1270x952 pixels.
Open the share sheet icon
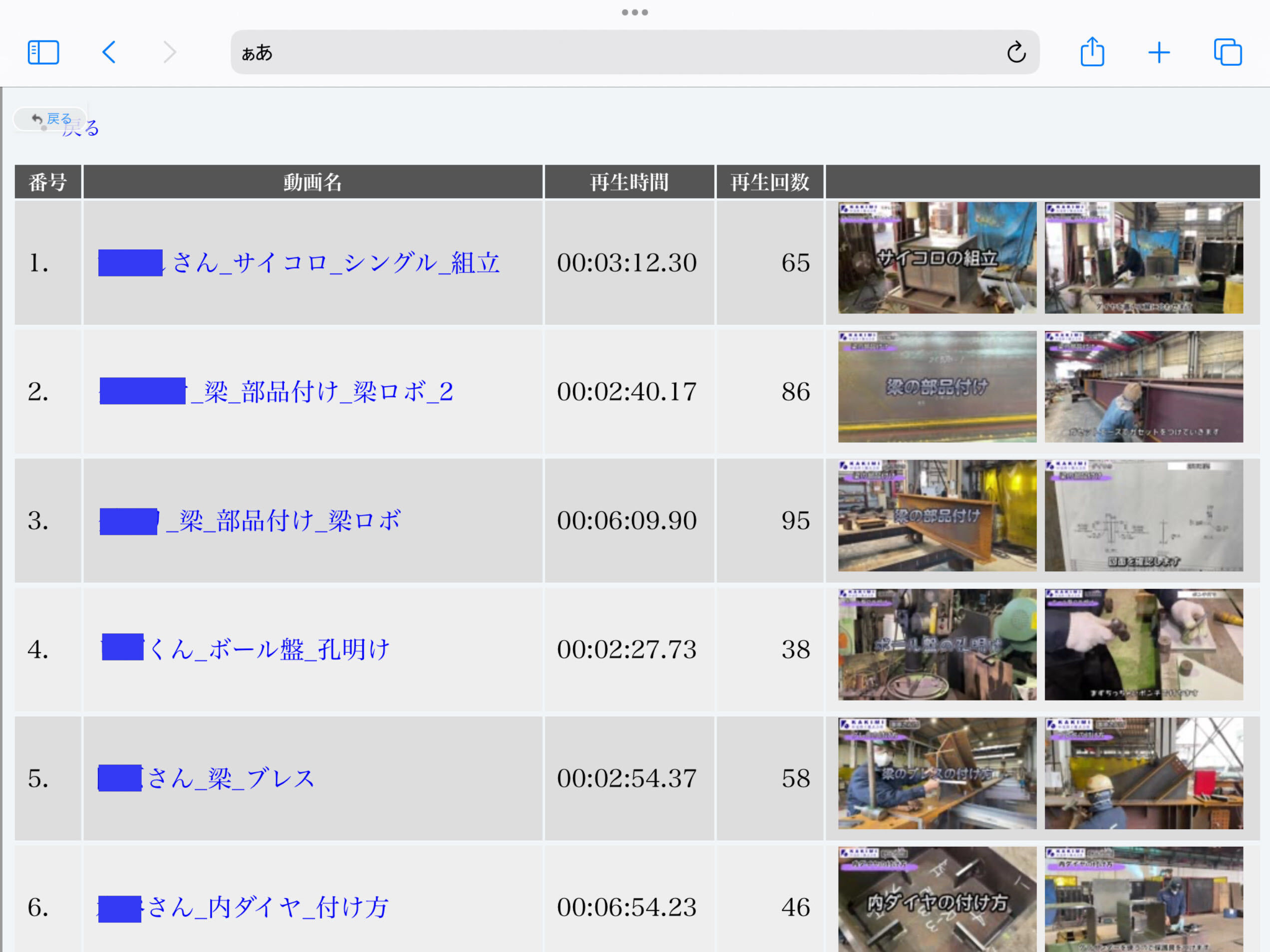1092,52
